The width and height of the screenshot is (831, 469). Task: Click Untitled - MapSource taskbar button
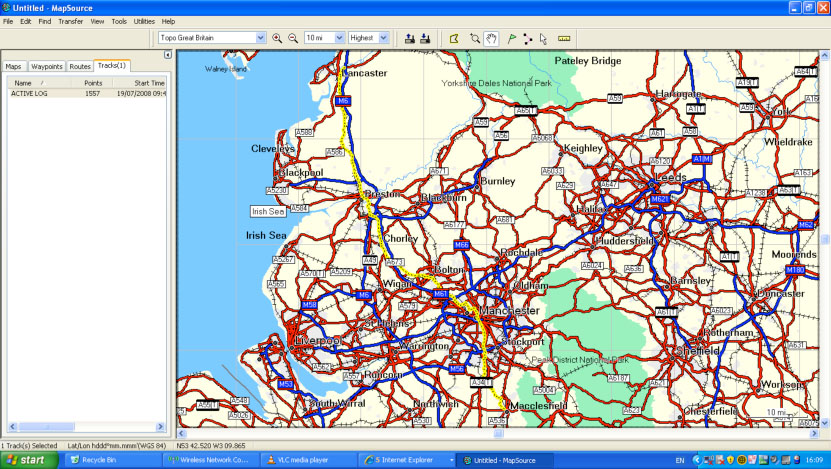click(505, 460)
